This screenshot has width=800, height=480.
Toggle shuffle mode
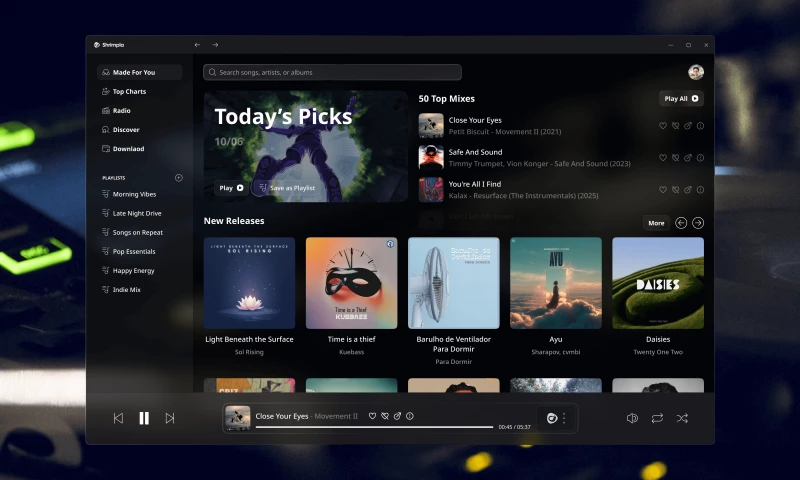click(x=682, y=418)
